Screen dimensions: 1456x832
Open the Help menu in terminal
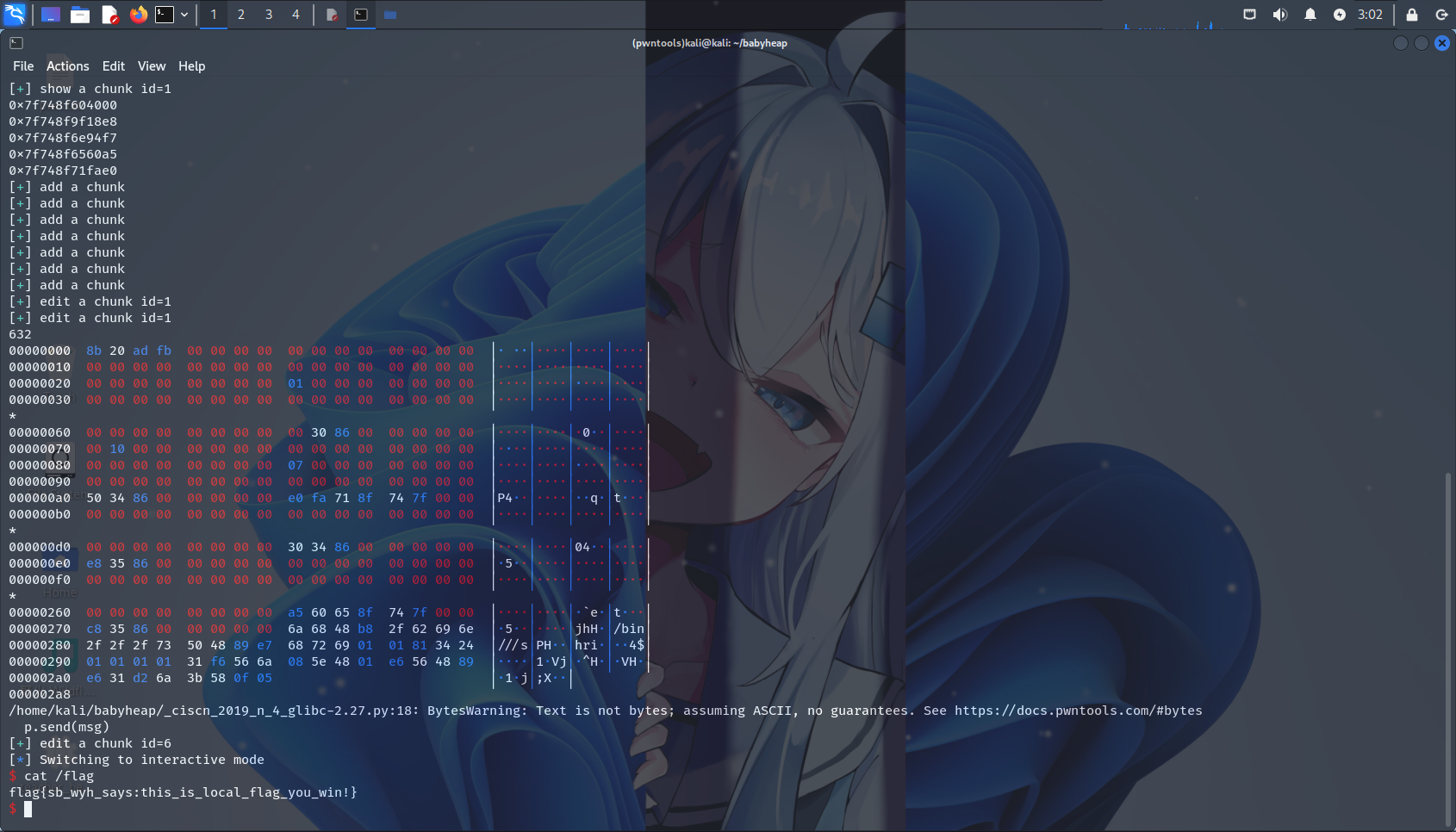coord(191,66)
